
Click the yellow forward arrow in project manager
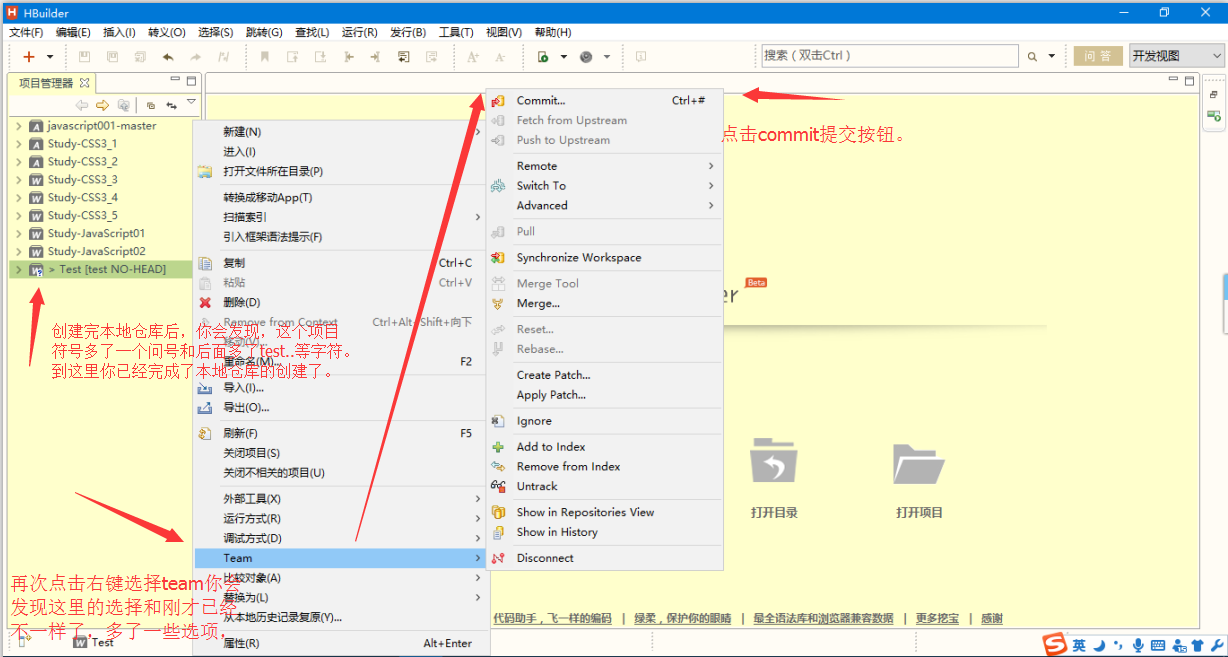[102, 105]
